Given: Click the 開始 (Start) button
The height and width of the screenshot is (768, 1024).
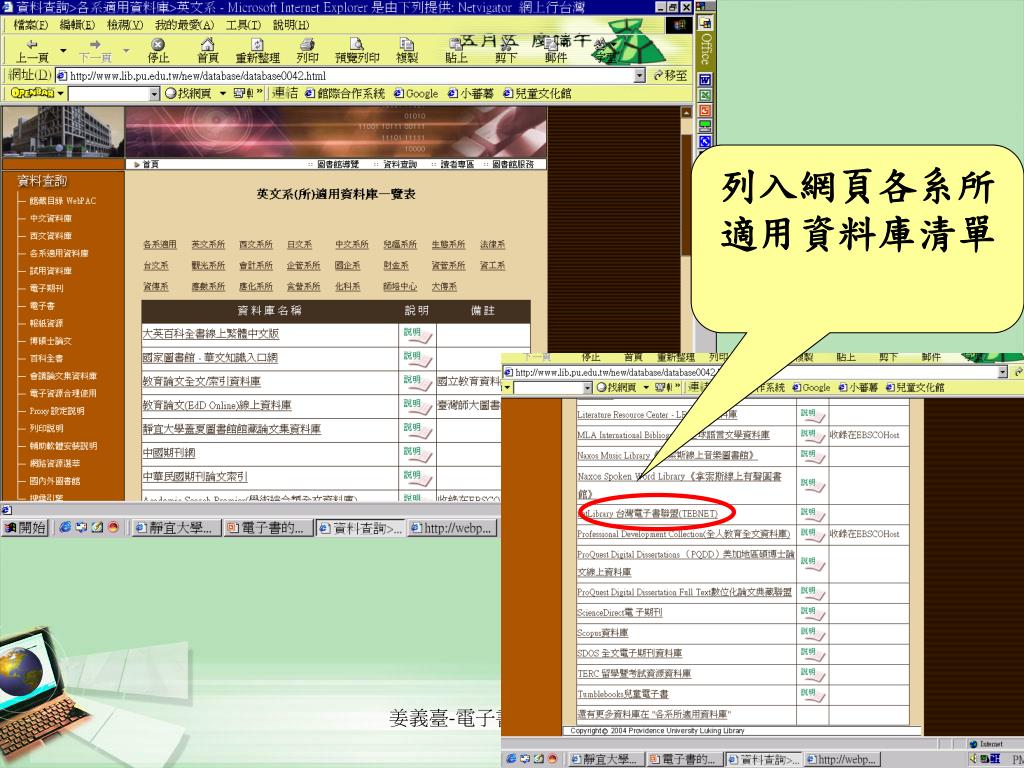Looking at the screenshot, I should (x=25, y=527).
